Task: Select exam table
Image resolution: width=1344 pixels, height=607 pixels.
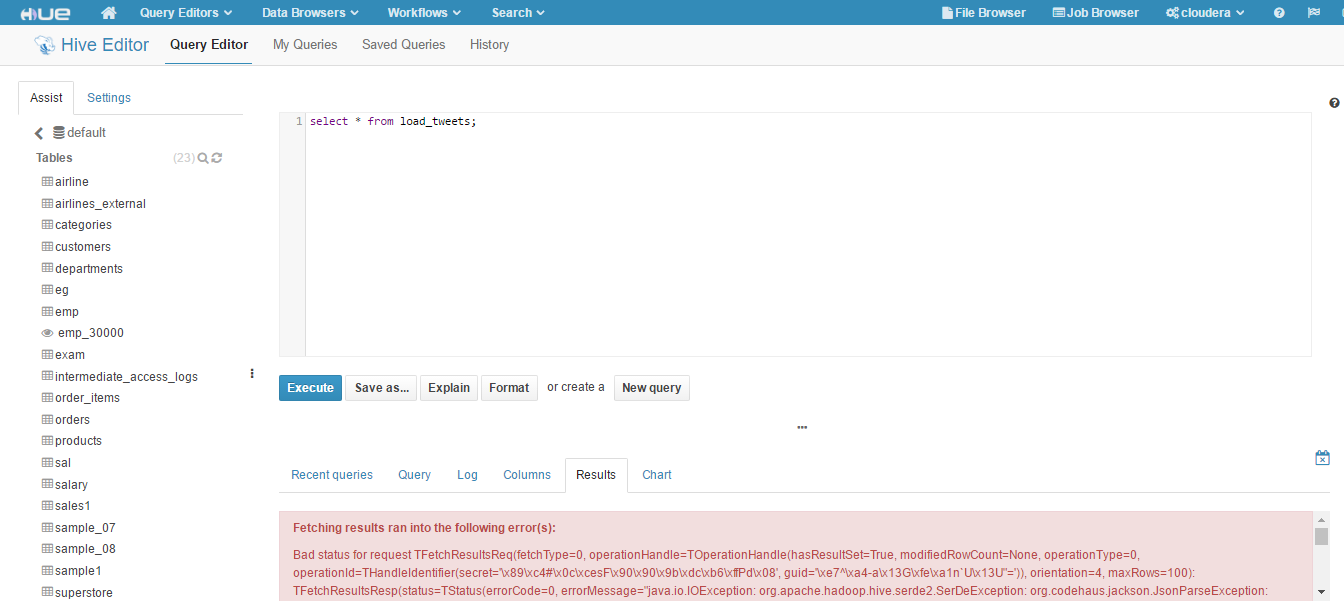Action: coord(70,355)
